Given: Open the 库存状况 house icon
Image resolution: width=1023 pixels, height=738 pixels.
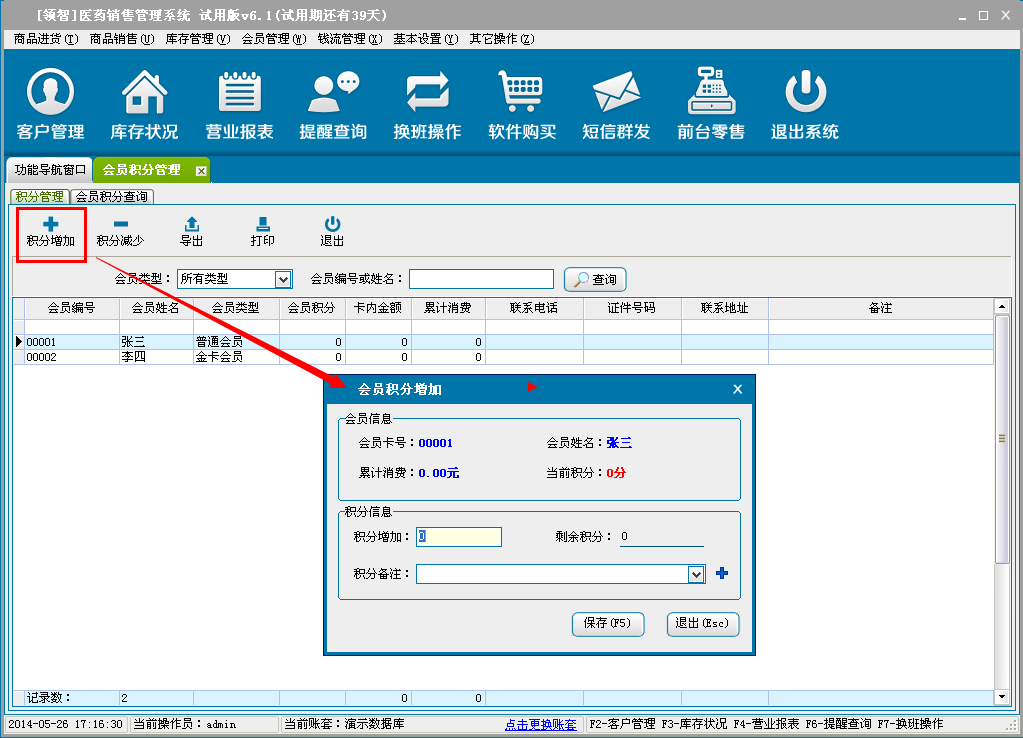Looking at the screenshot, I should 144,105.
